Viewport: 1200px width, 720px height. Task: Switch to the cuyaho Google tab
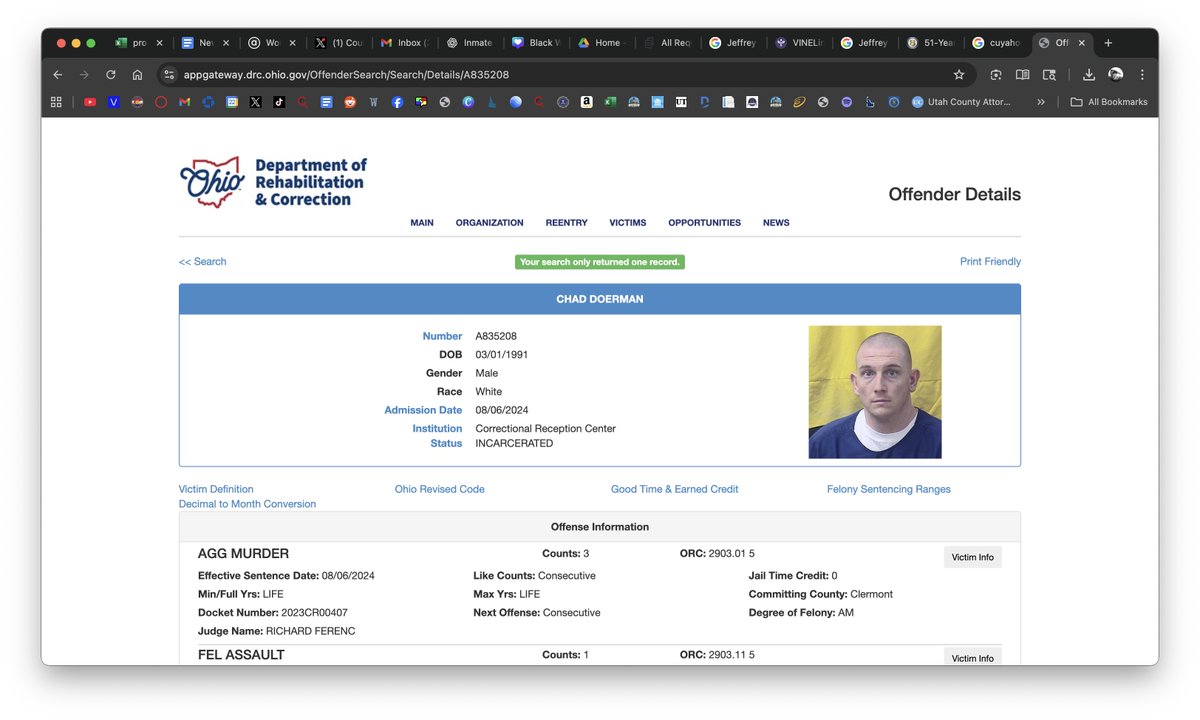tap(997, 43)
